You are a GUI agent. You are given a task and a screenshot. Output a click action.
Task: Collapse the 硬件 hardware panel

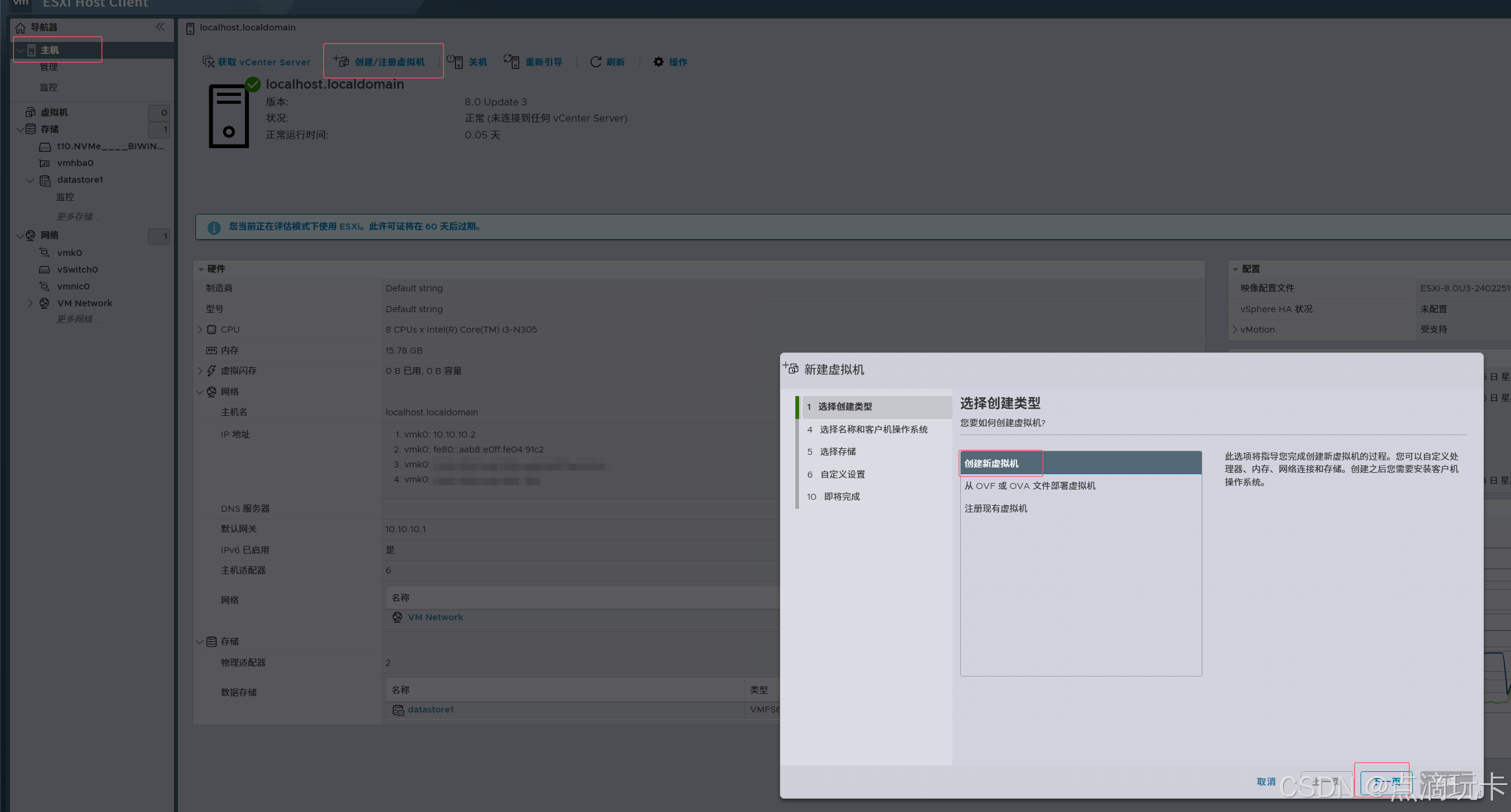201,269
